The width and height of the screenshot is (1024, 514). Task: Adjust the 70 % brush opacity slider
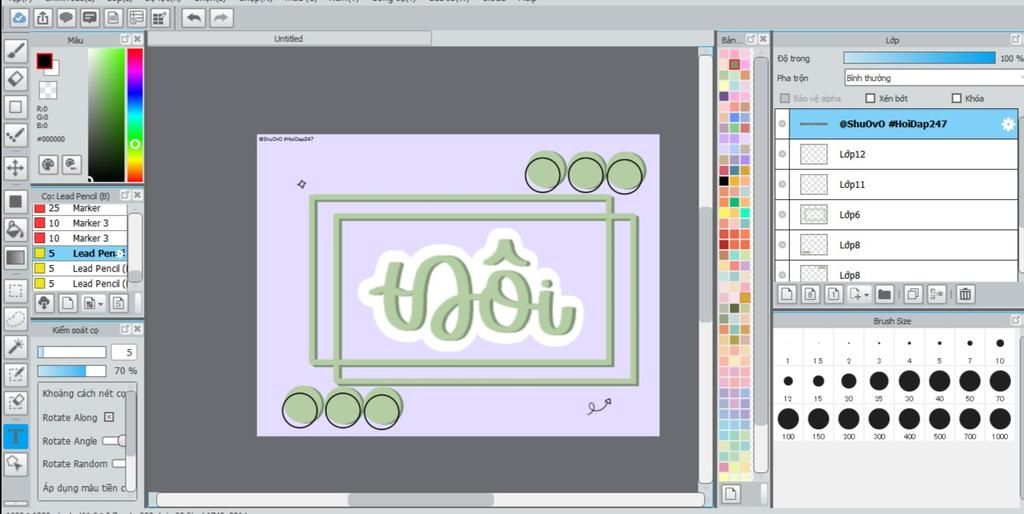(x=72, y=371)
